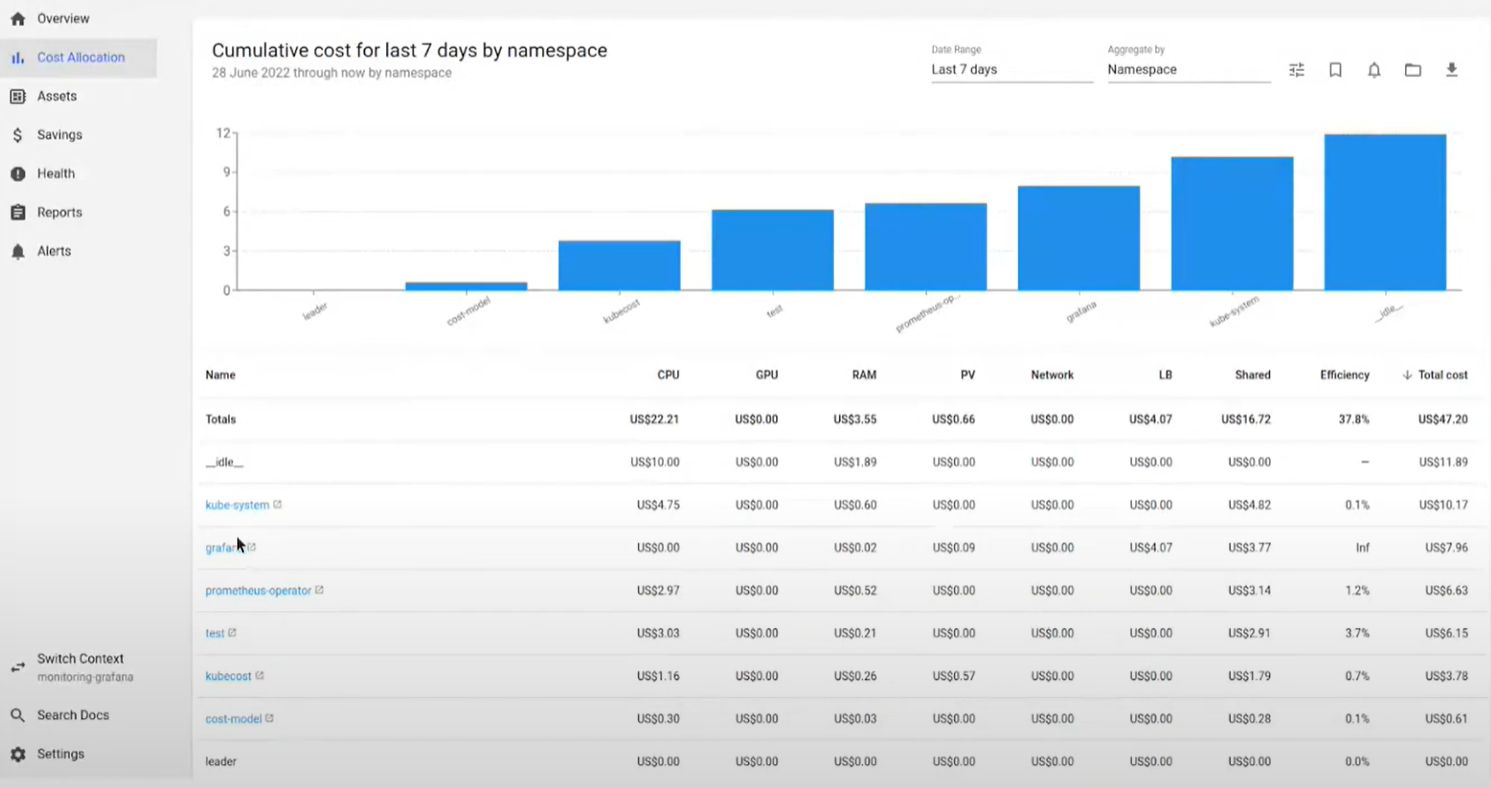This screenshot has height=788, width=1491.
Task: Click the bookmark save report icon
Action: point(1335,70)
